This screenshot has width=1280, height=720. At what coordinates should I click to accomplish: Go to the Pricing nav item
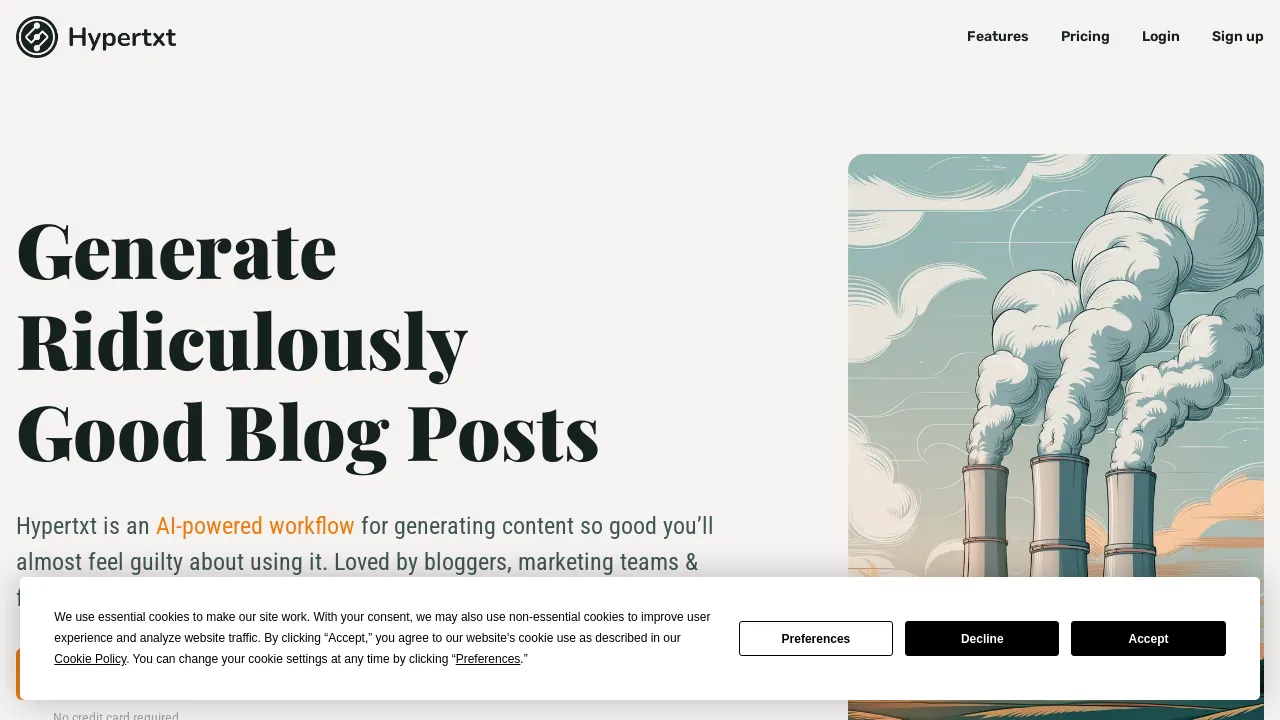1085,36
